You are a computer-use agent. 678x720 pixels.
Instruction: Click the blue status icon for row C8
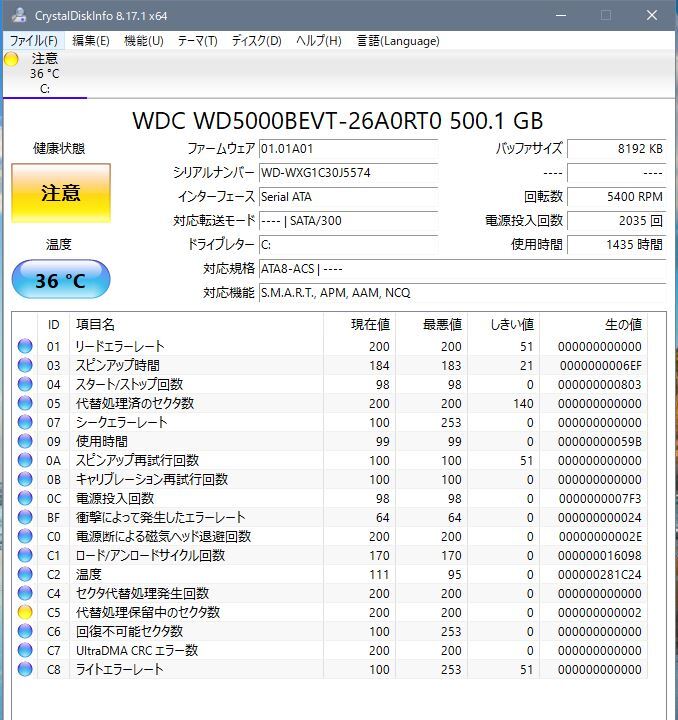coord(25,669)
